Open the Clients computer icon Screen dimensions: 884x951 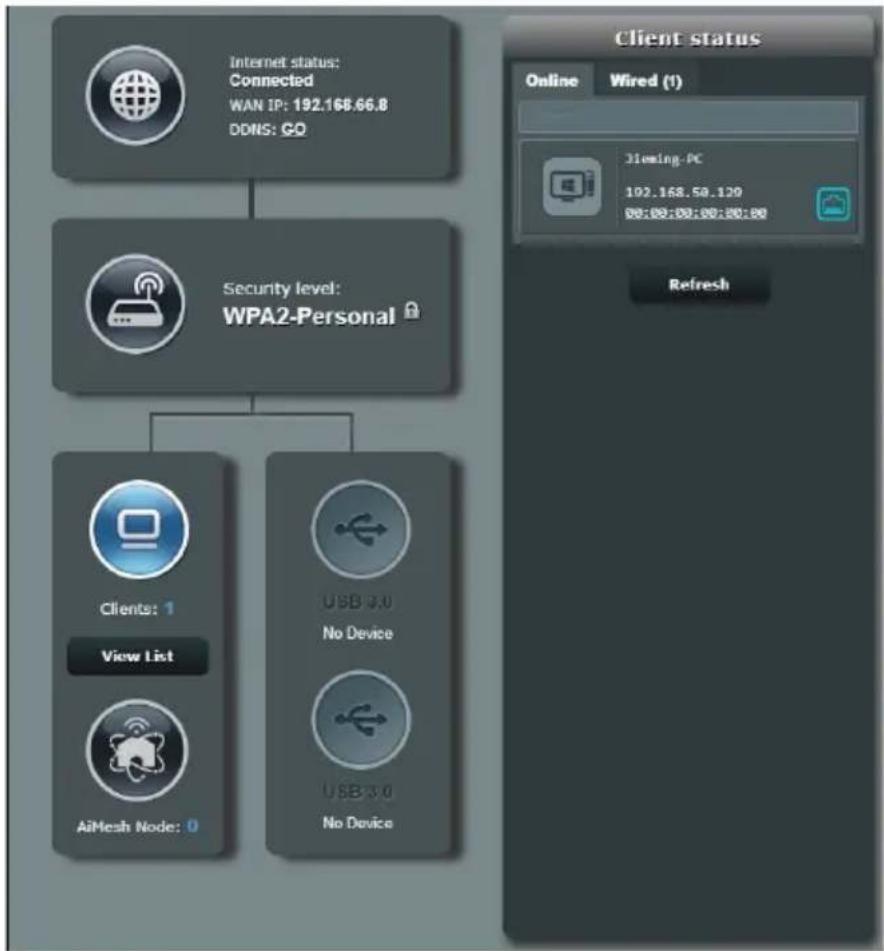click(x=139, y=529)
